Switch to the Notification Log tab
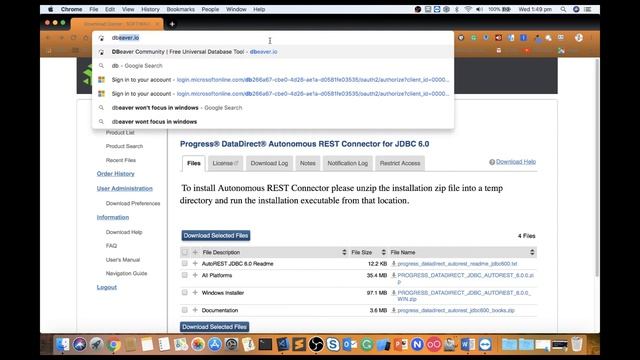 (x=347, y=163)
